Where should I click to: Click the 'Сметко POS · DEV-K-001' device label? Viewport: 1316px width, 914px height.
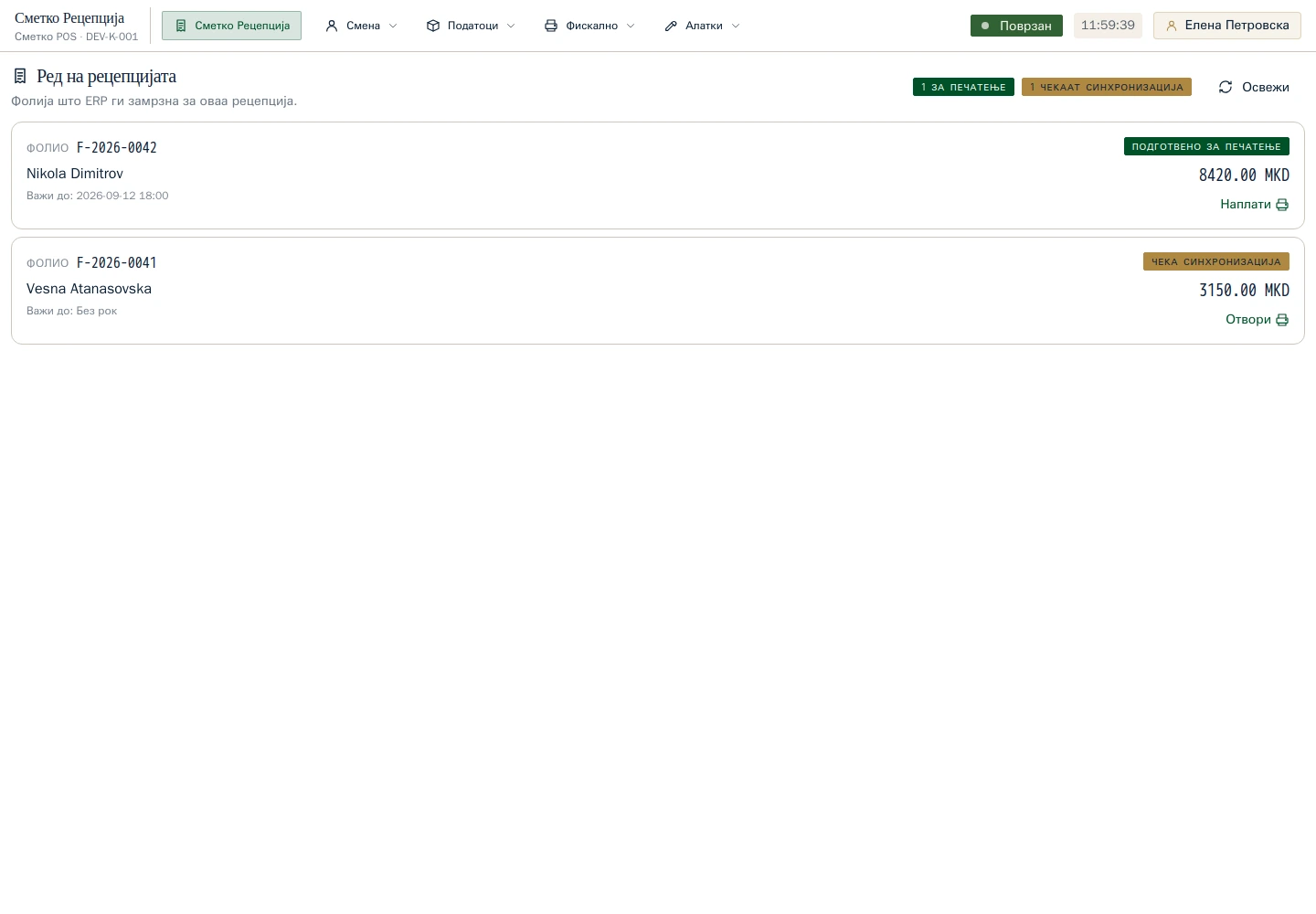point(77,37)
